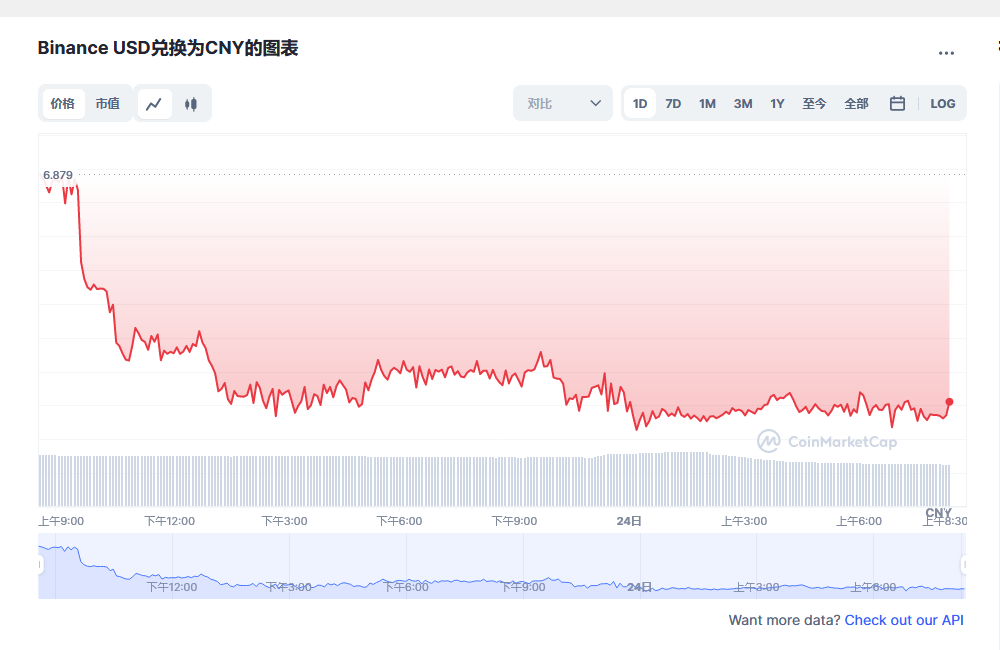
Task: Click the right range slider handle
Action: coord(964,565)
